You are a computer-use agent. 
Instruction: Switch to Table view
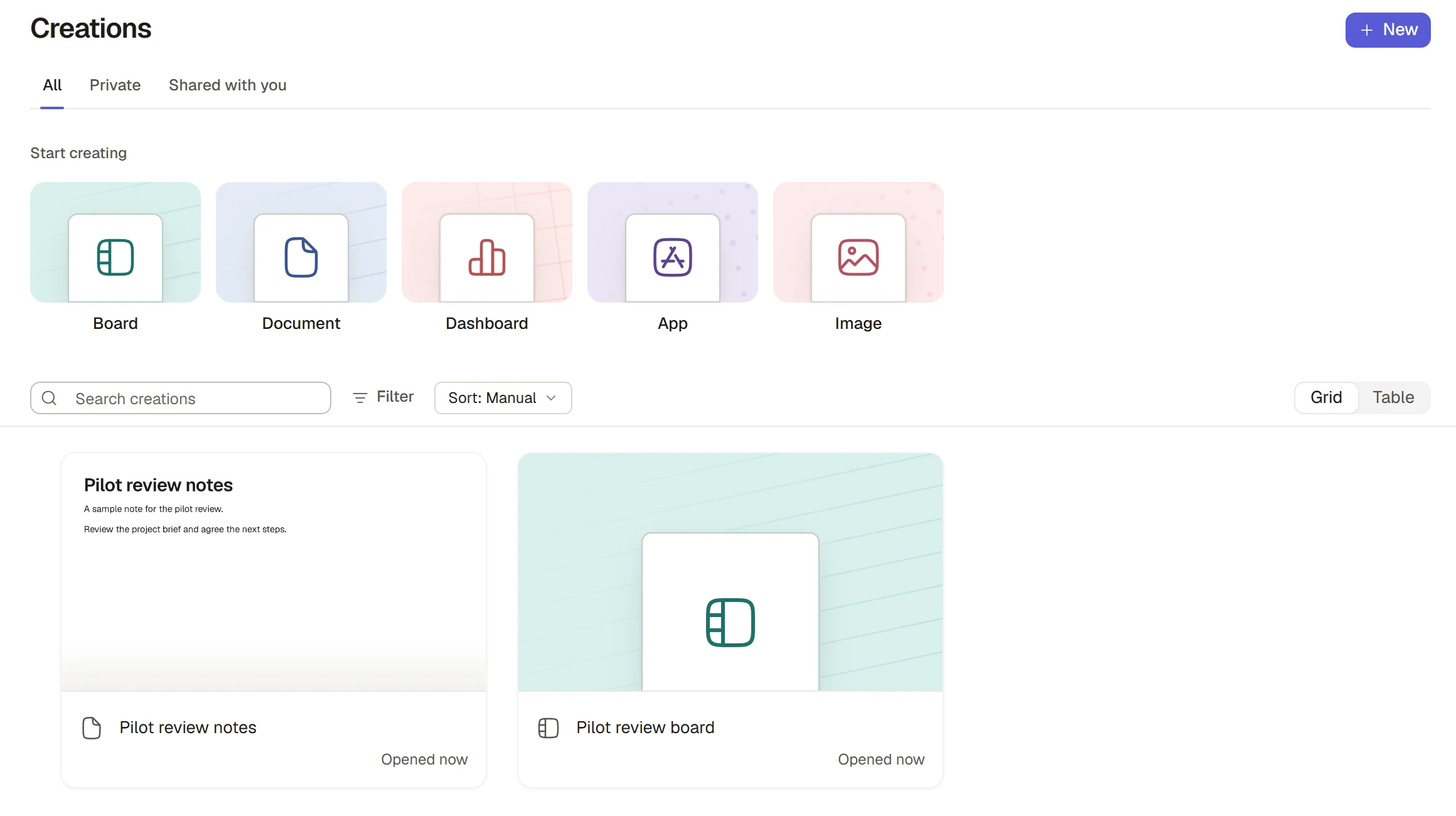click(x=1393, y=397)
